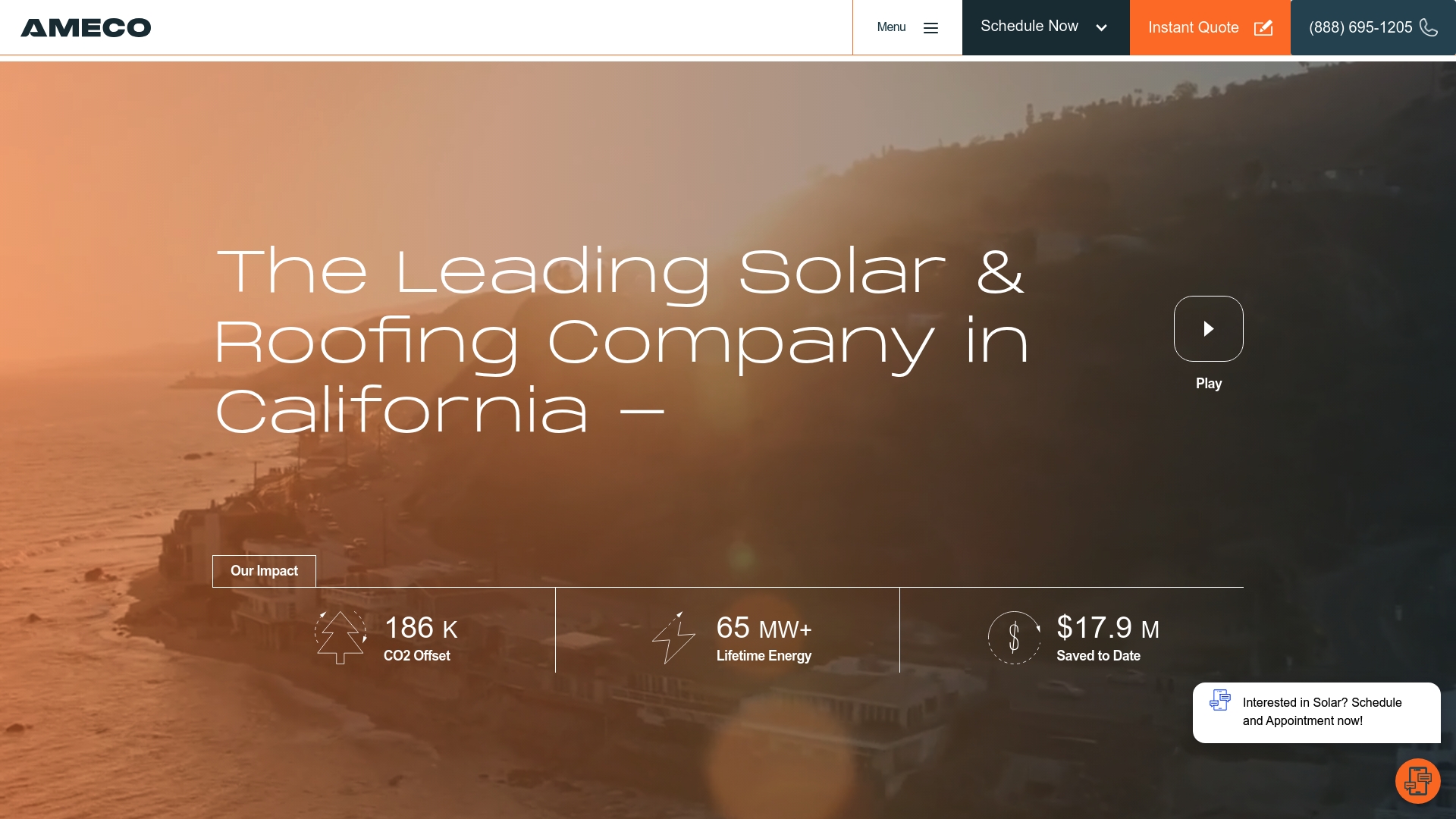Screen dimensions: 1456x819
Task: Select the pencil icon beside Instant Quote
Action: [x=1263, y=27]
